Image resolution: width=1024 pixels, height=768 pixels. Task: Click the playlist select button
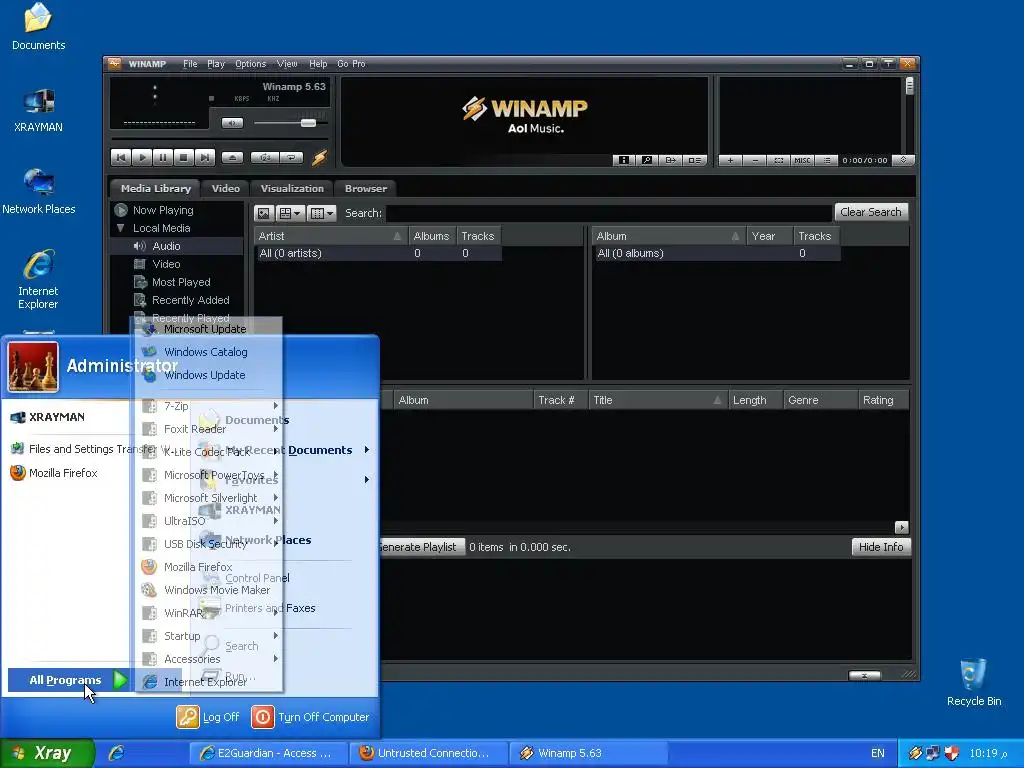[x=778, y=160]
